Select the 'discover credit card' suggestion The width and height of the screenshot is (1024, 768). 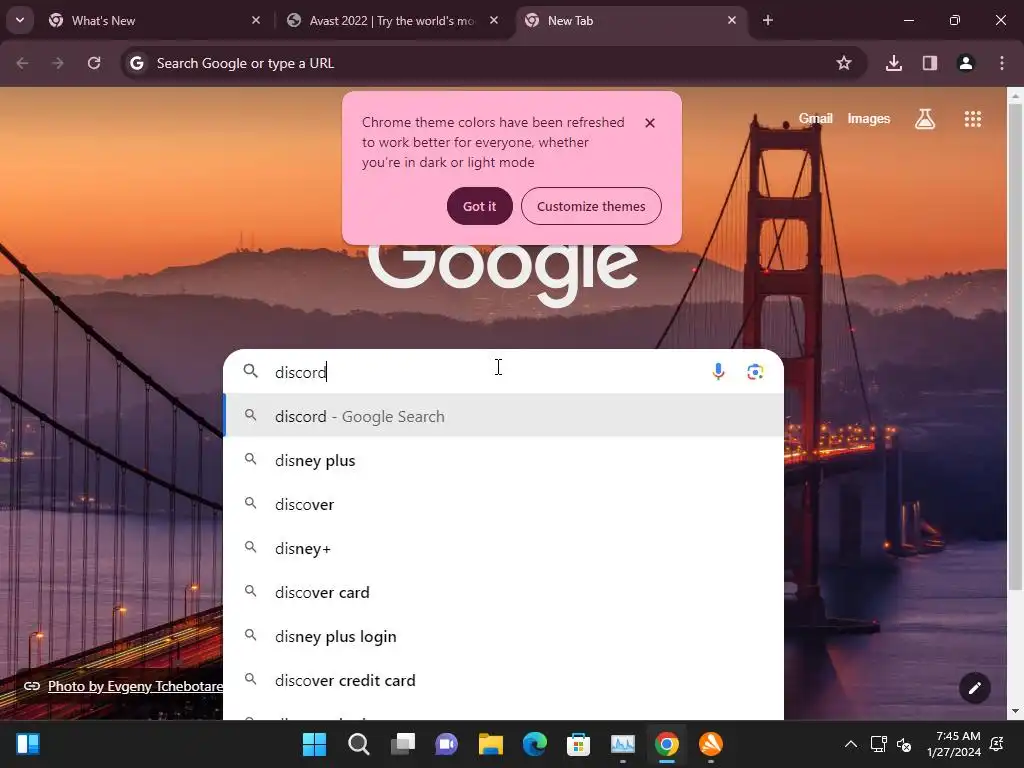click(x=504, y=680)
